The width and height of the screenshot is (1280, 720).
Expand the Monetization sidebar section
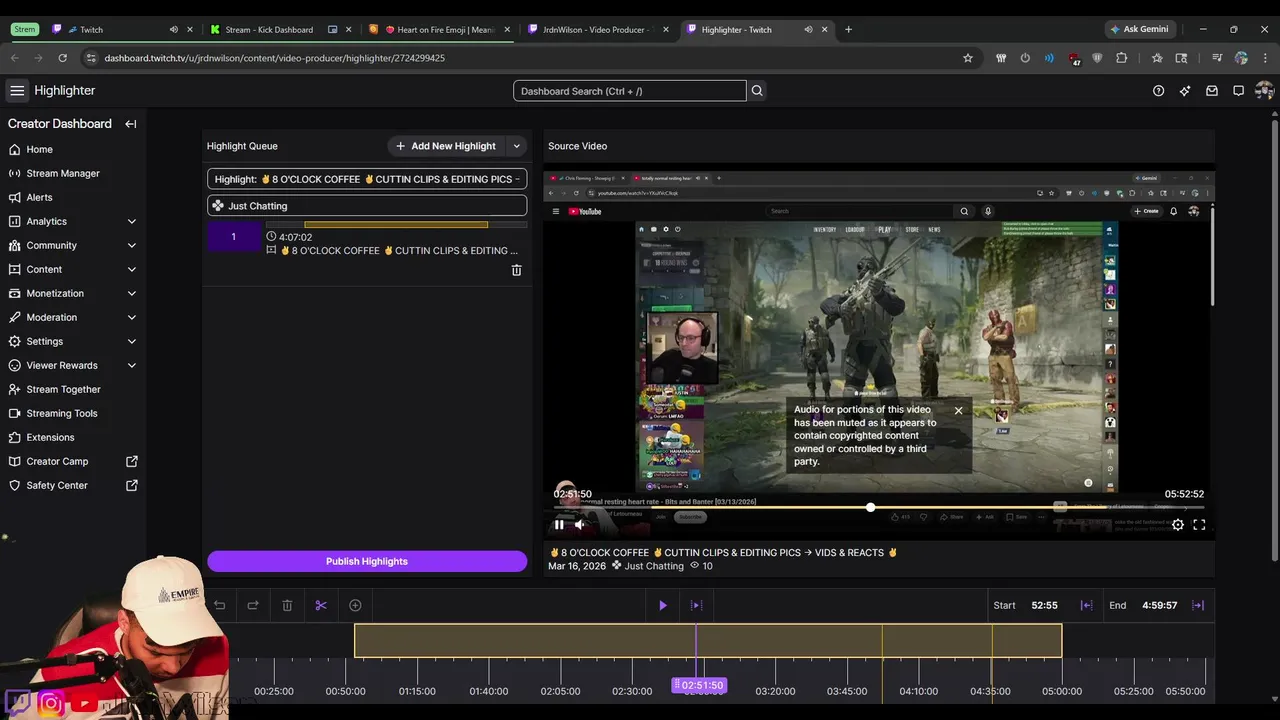[132, 293]
